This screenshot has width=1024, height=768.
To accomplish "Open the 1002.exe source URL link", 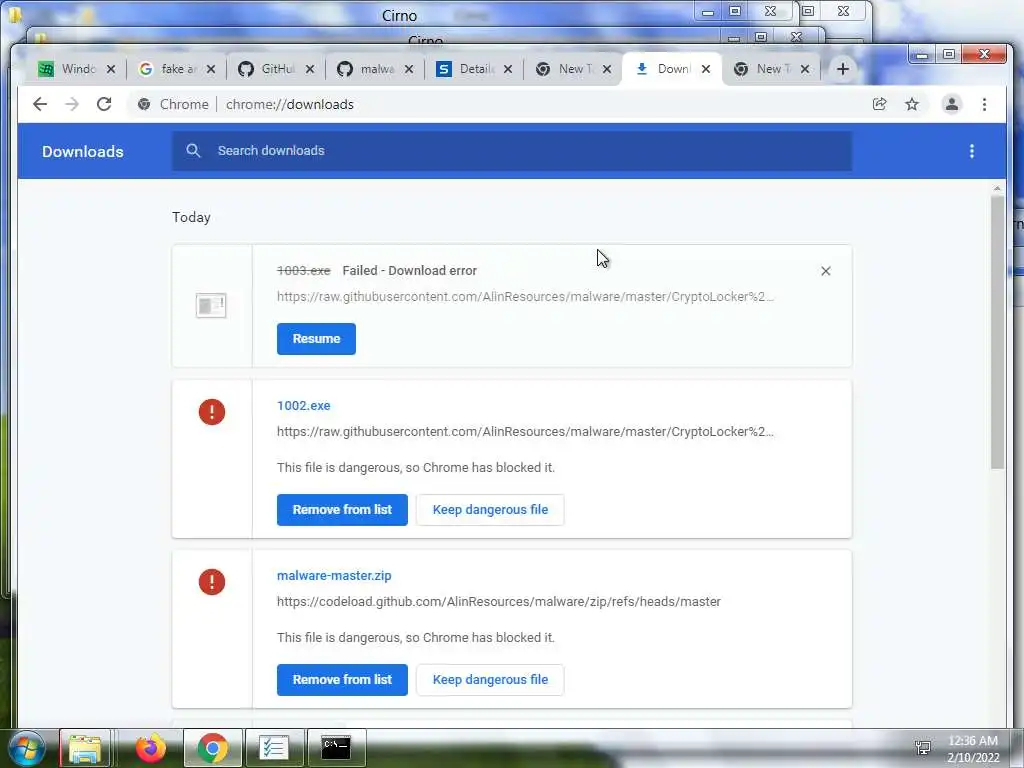I will coord(525,432).
